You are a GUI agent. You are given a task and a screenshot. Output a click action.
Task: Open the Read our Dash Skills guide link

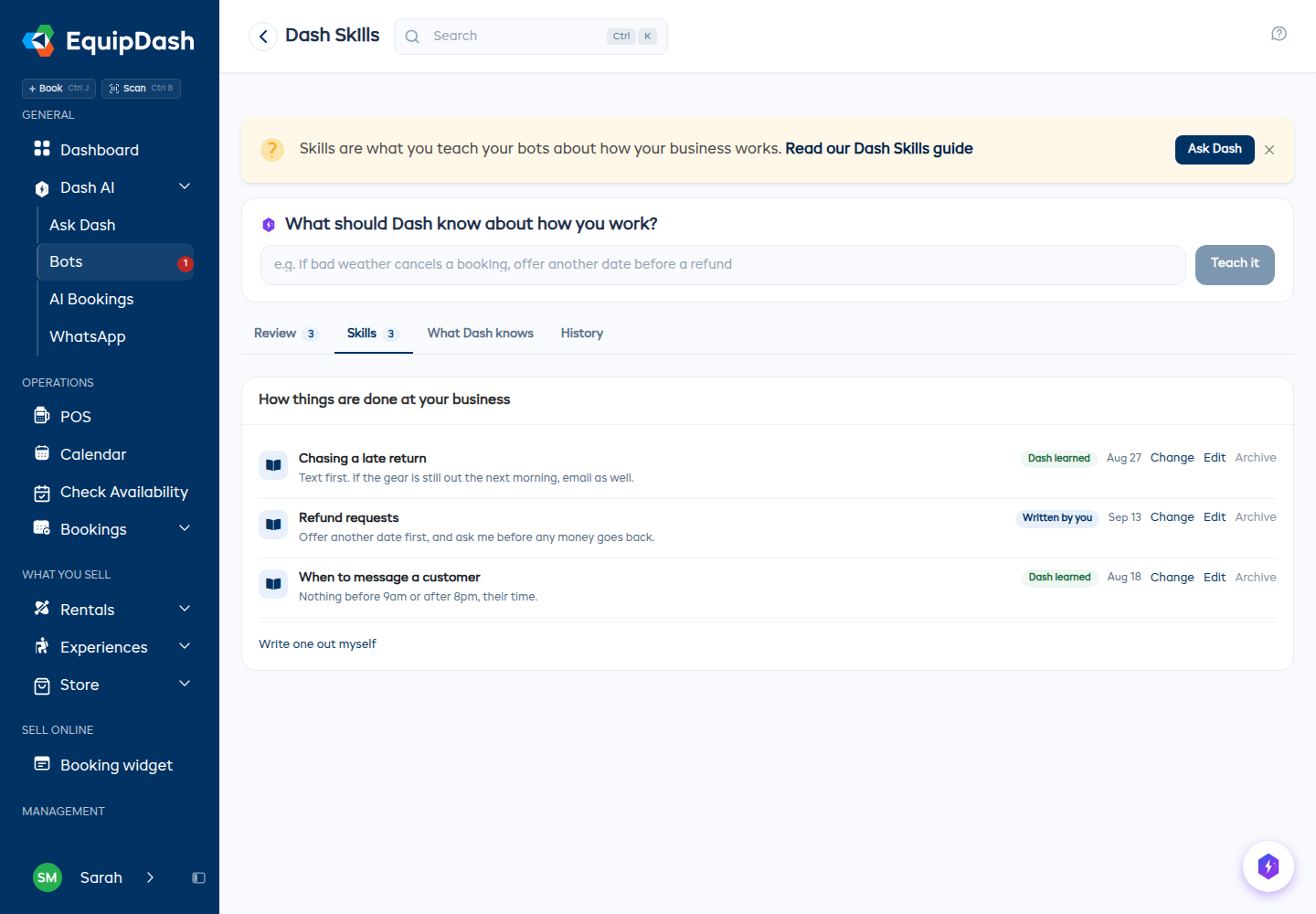click(x=879, y=149)
